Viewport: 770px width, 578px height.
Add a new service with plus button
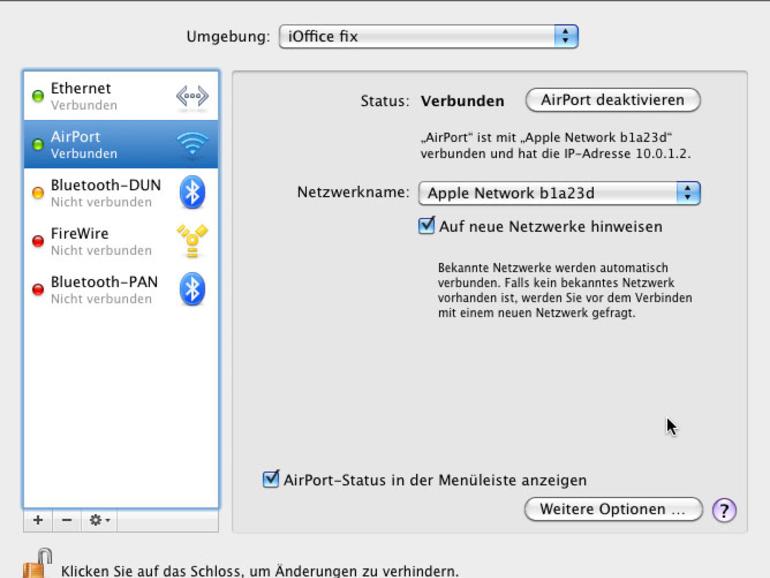coord(38,520)
